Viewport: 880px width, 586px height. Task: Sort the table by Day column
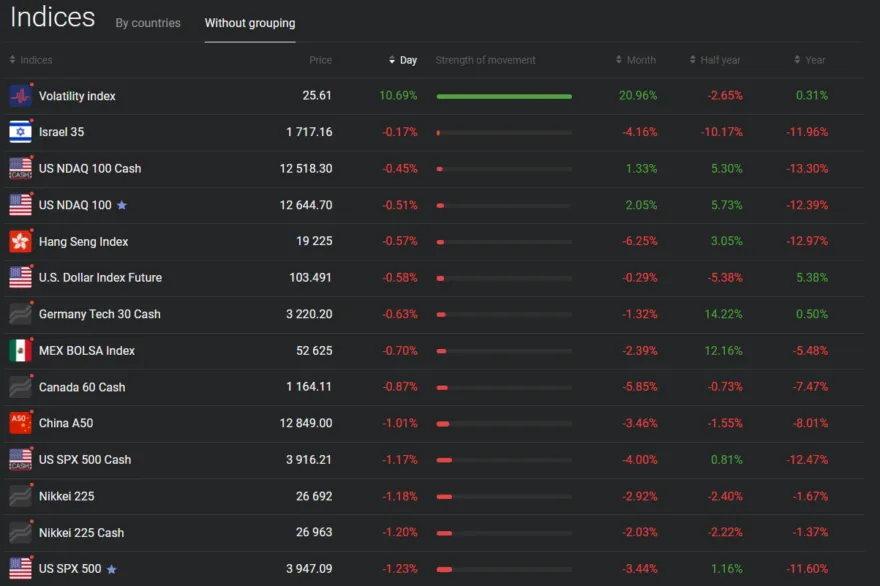click(403, 60)
